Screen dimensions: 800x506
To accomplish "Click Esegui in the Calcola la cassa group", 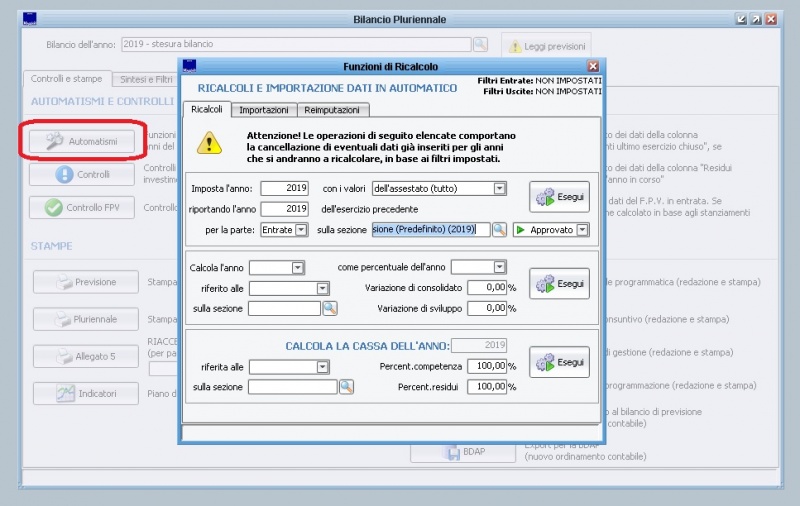I will pyautogui.click(x=559, y=363).
